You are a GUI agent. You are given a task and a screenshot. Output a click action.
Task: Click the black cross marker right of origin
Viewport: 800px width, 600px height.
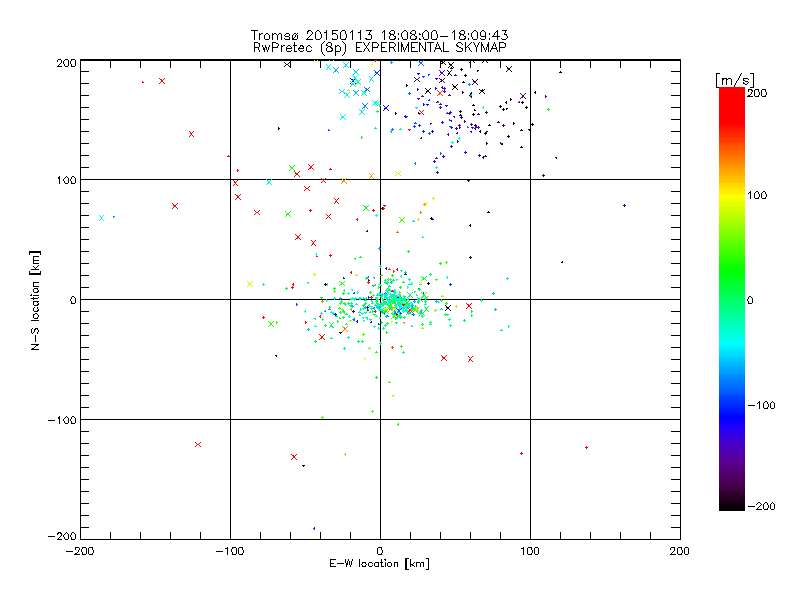click(x=448, y=308)
